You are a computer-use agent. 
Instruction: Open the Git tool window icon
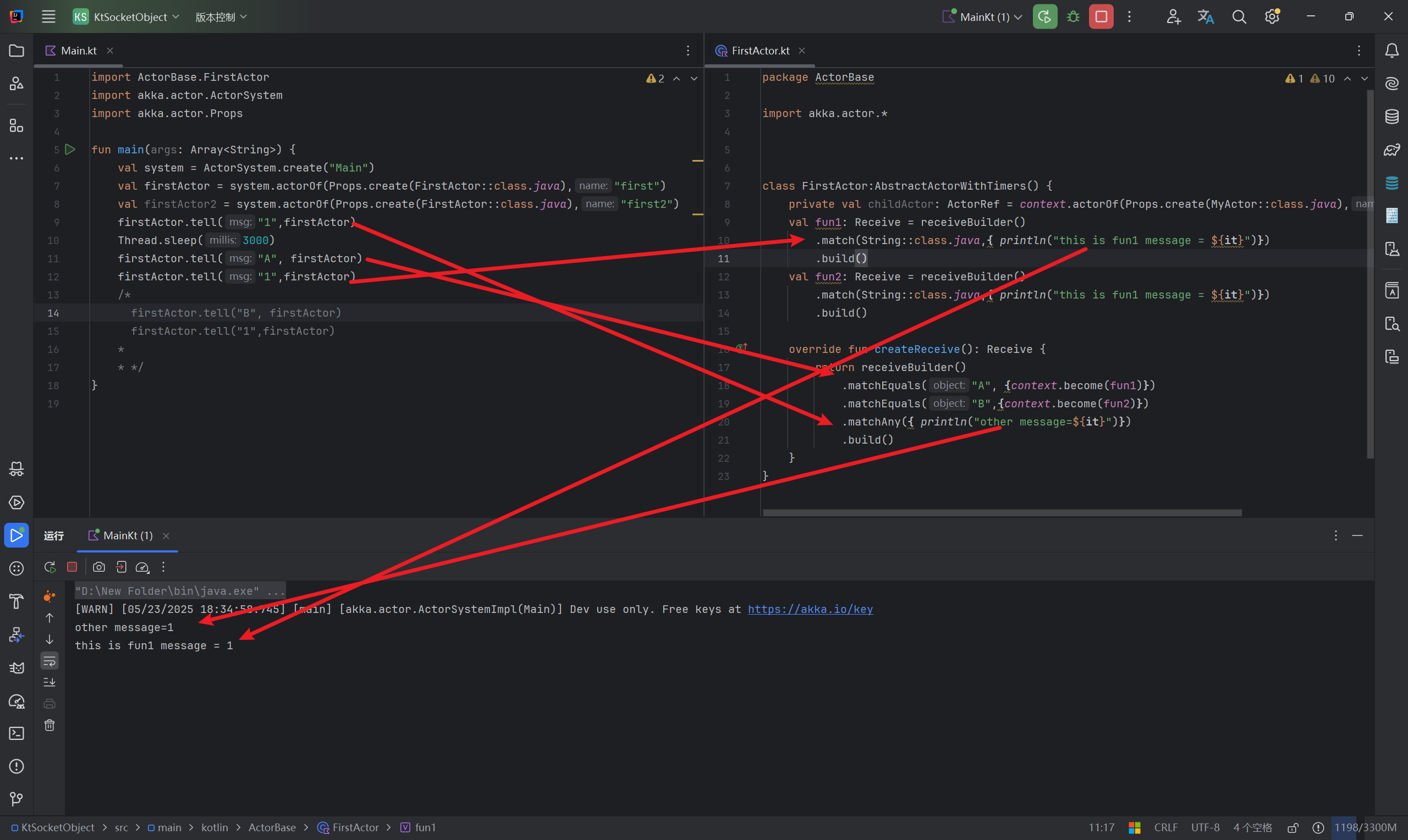[x=16, y=799]
